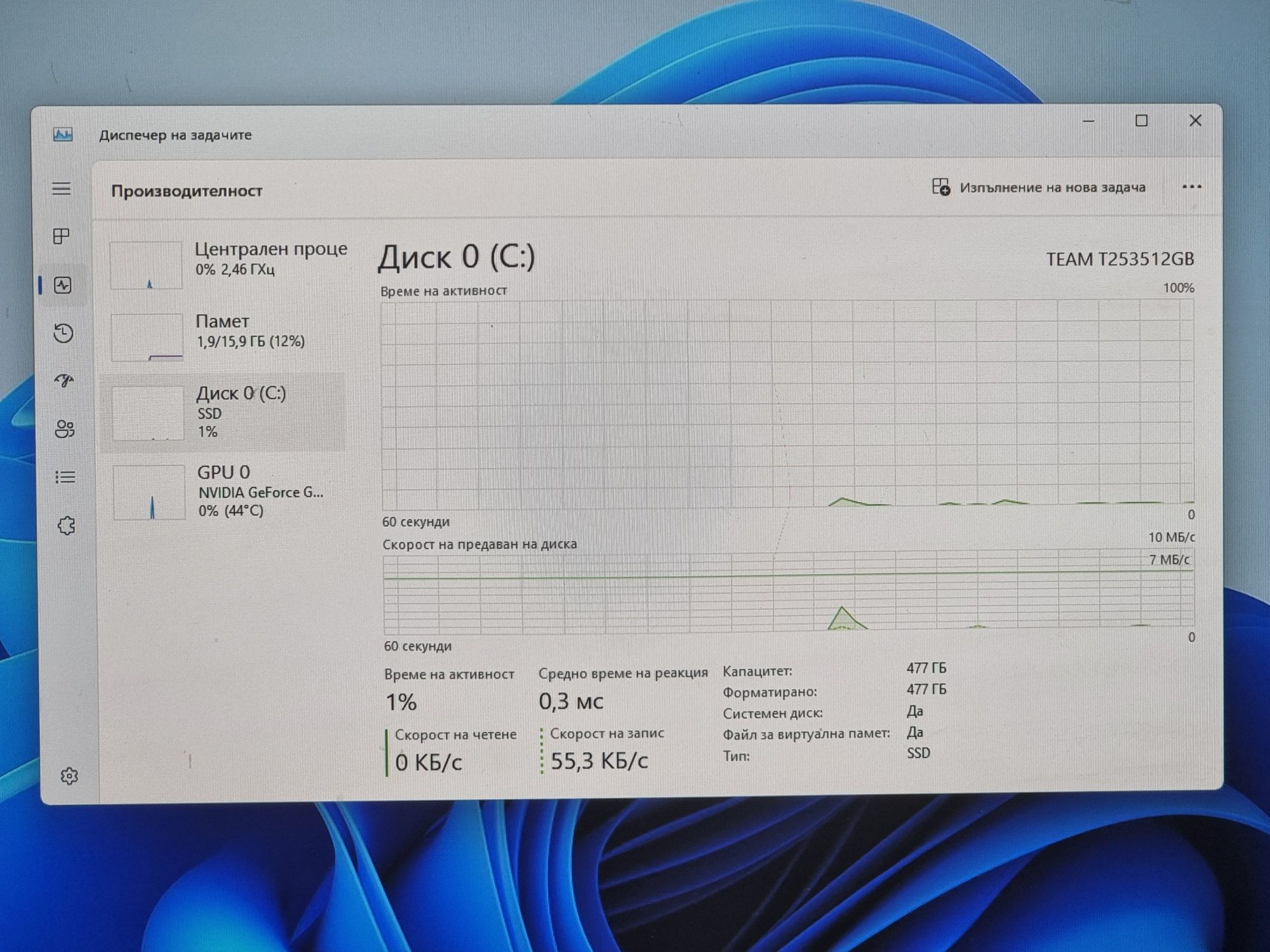Click the '1,9/15,9 ГБ (12%)' memory usage text
Screen dimensions: 1270x952
[250, 341]
